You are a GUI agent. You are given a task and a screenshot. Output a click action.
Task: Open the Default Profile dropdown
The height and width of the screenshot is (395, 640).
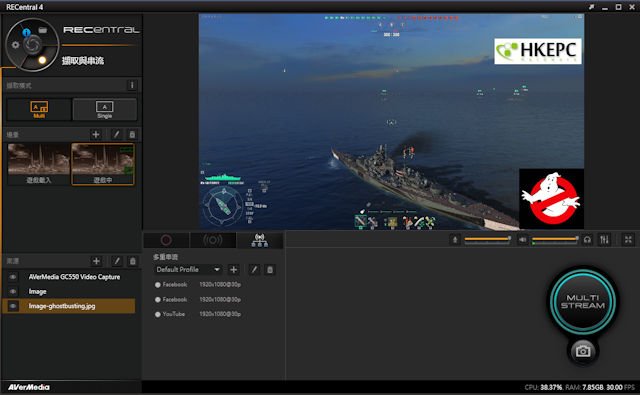tap(188, 269)
